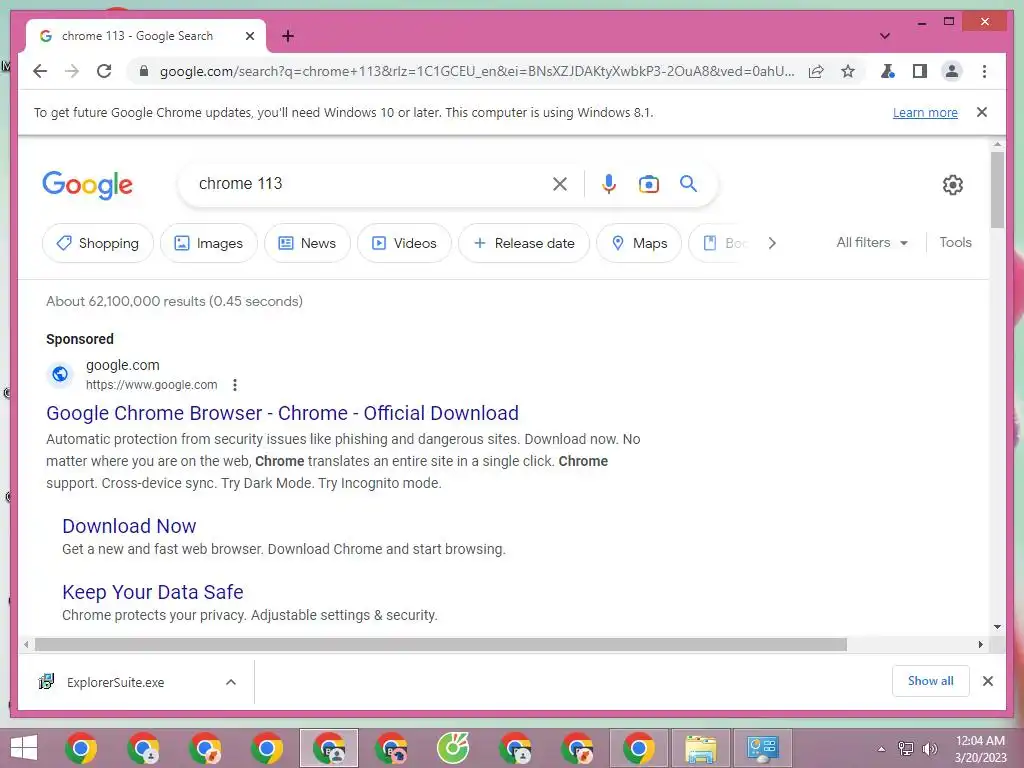Expand the tab search chevron
Viewport: 1024px width, 768px height.
point(885,36)
